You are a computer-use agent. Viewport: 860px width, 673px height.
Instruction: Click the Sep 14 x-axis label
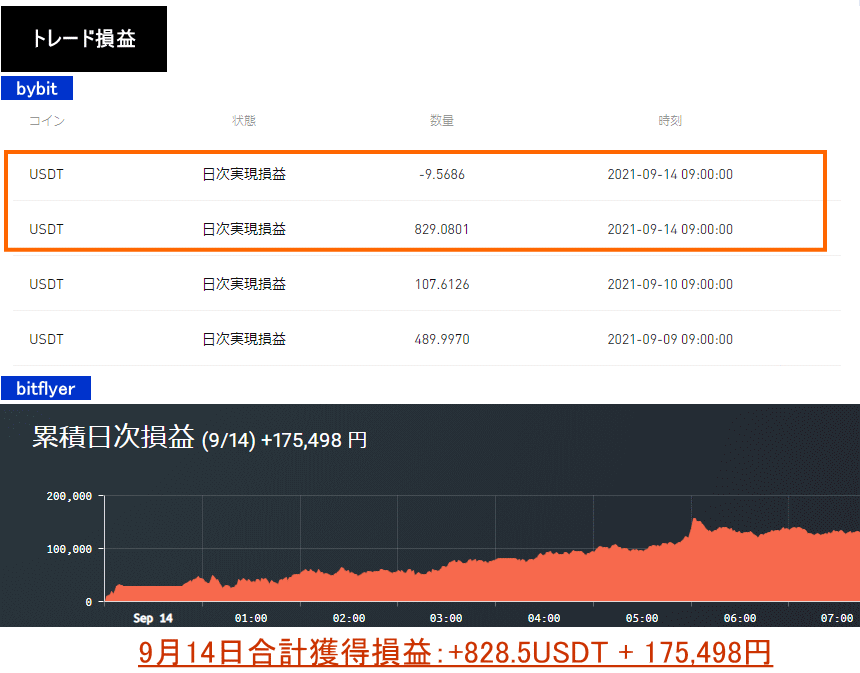153,618
